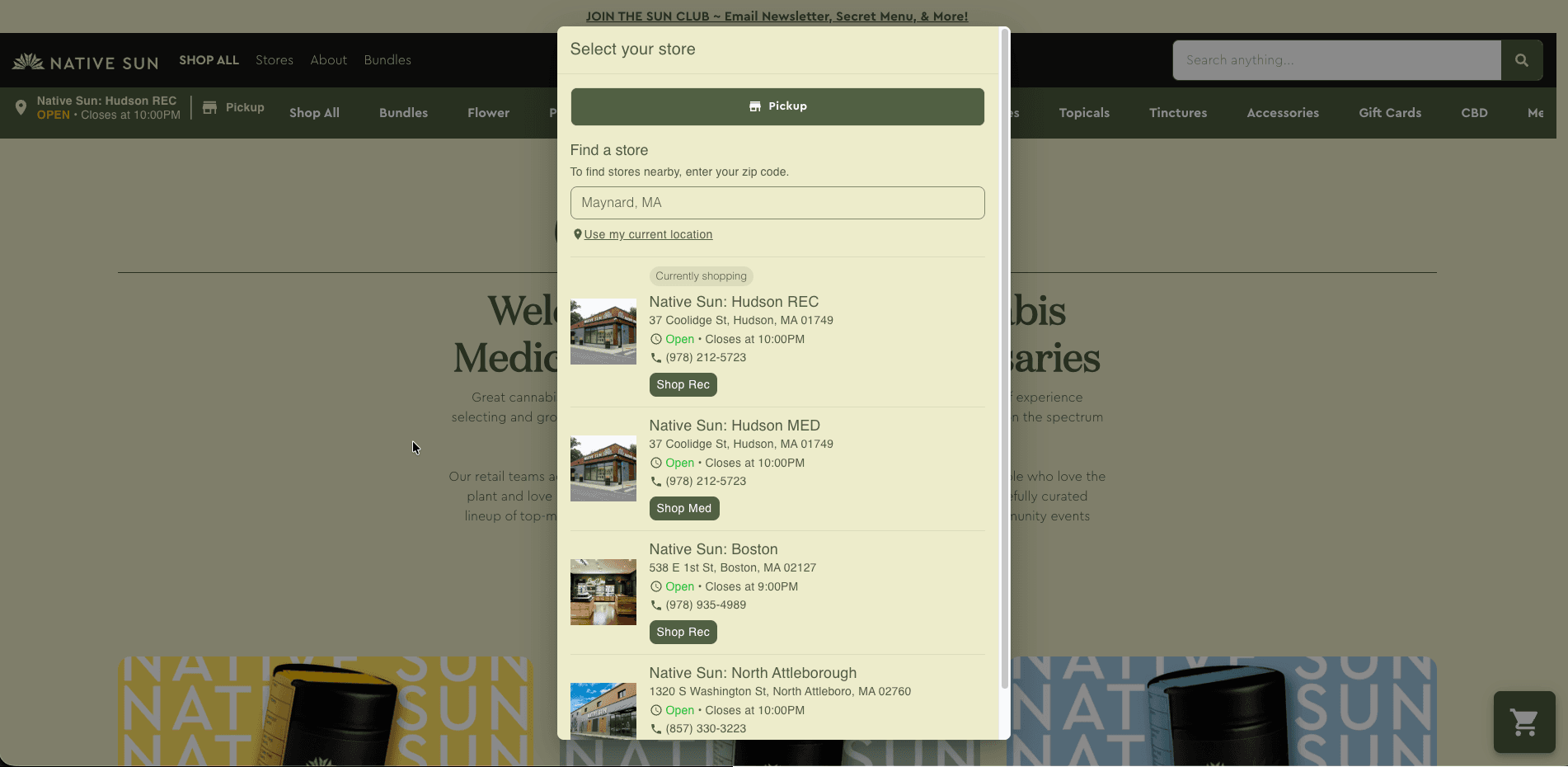Select the Pickup button in the dialog
1568x767 pixels.
point(777,106)
